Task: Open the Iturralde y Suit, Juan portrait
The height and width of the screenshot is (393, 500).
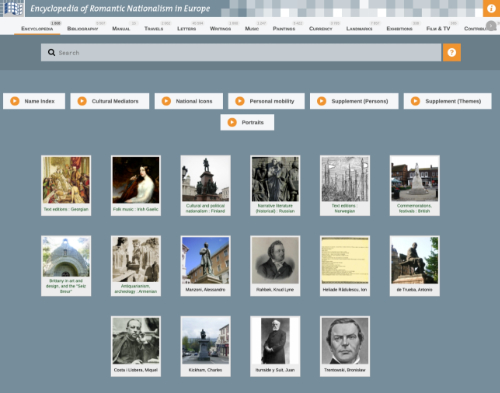Action: pos(275,341)
